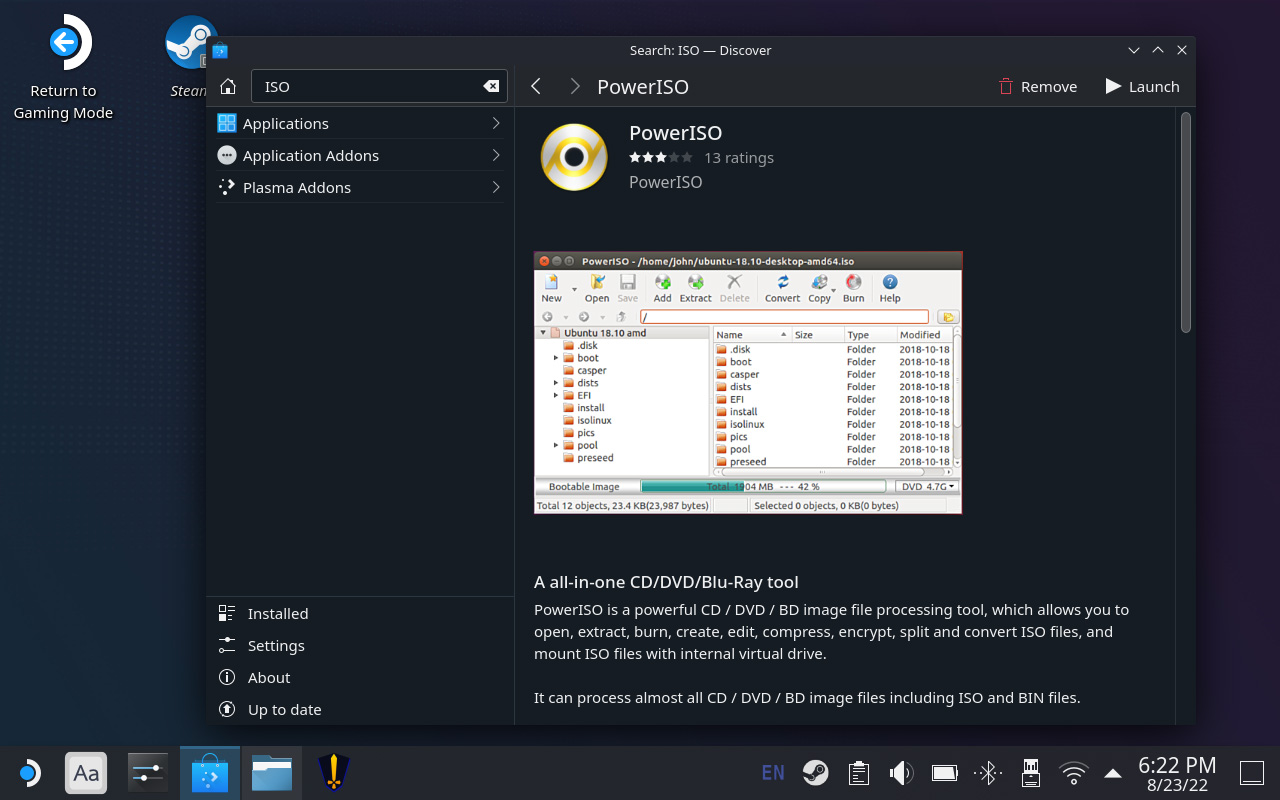Open the clipboard tray icon
Image resolution: width=1280 pixels, height=800 pixels.
pyautogui.click(x=858, y=772)
